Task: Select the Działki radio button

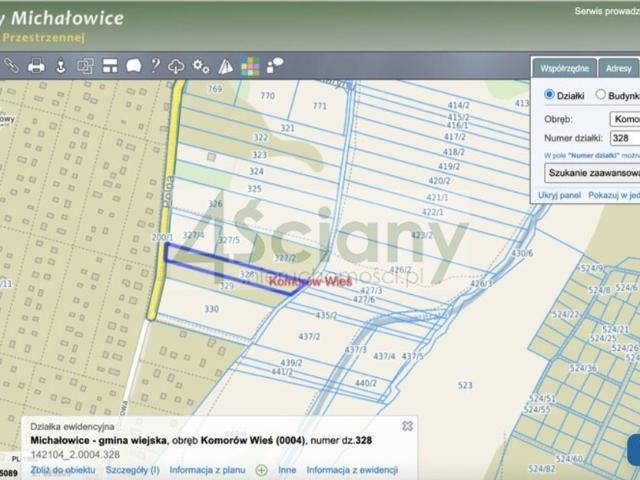Action: pos(549,95)
